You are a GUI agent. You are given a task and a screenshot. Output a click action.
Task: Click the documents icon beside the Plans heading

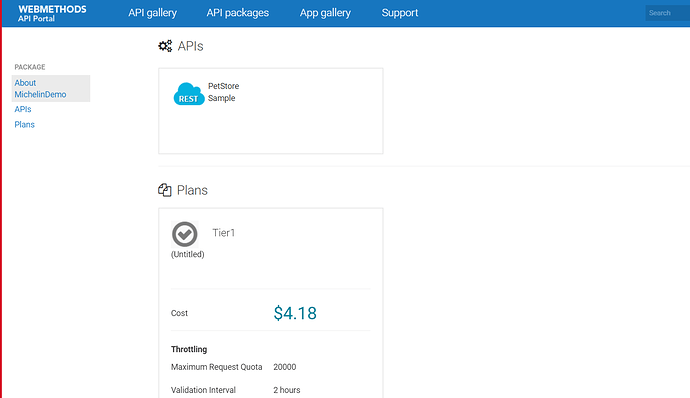tap(165, 190)
